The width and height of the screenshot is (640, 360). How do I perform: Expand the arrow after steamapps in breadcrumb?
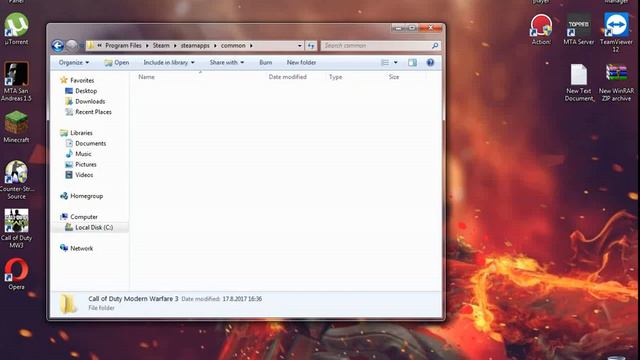(215, 46)
